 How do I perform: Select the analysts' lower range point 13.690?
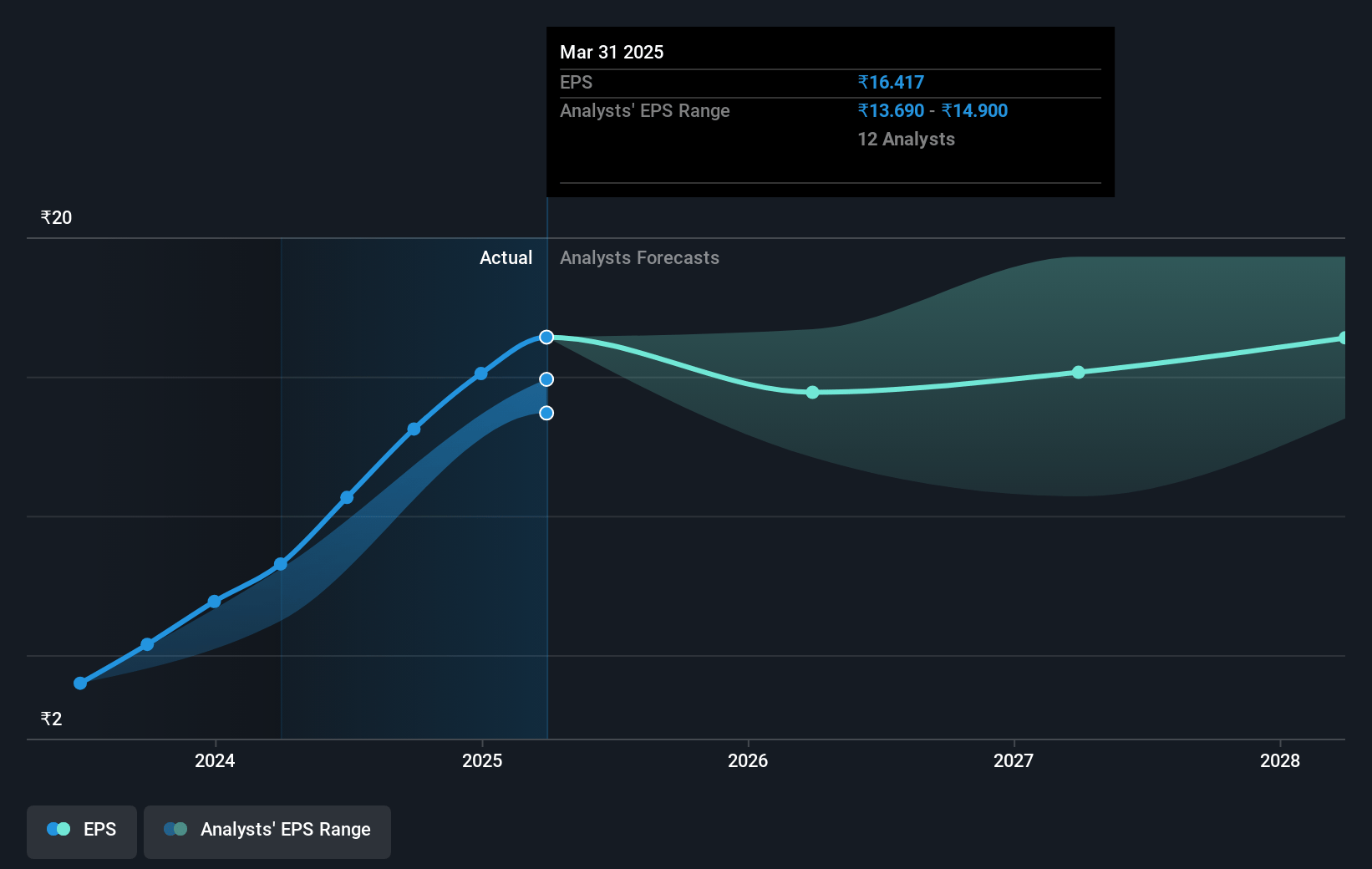coord(546,413)
